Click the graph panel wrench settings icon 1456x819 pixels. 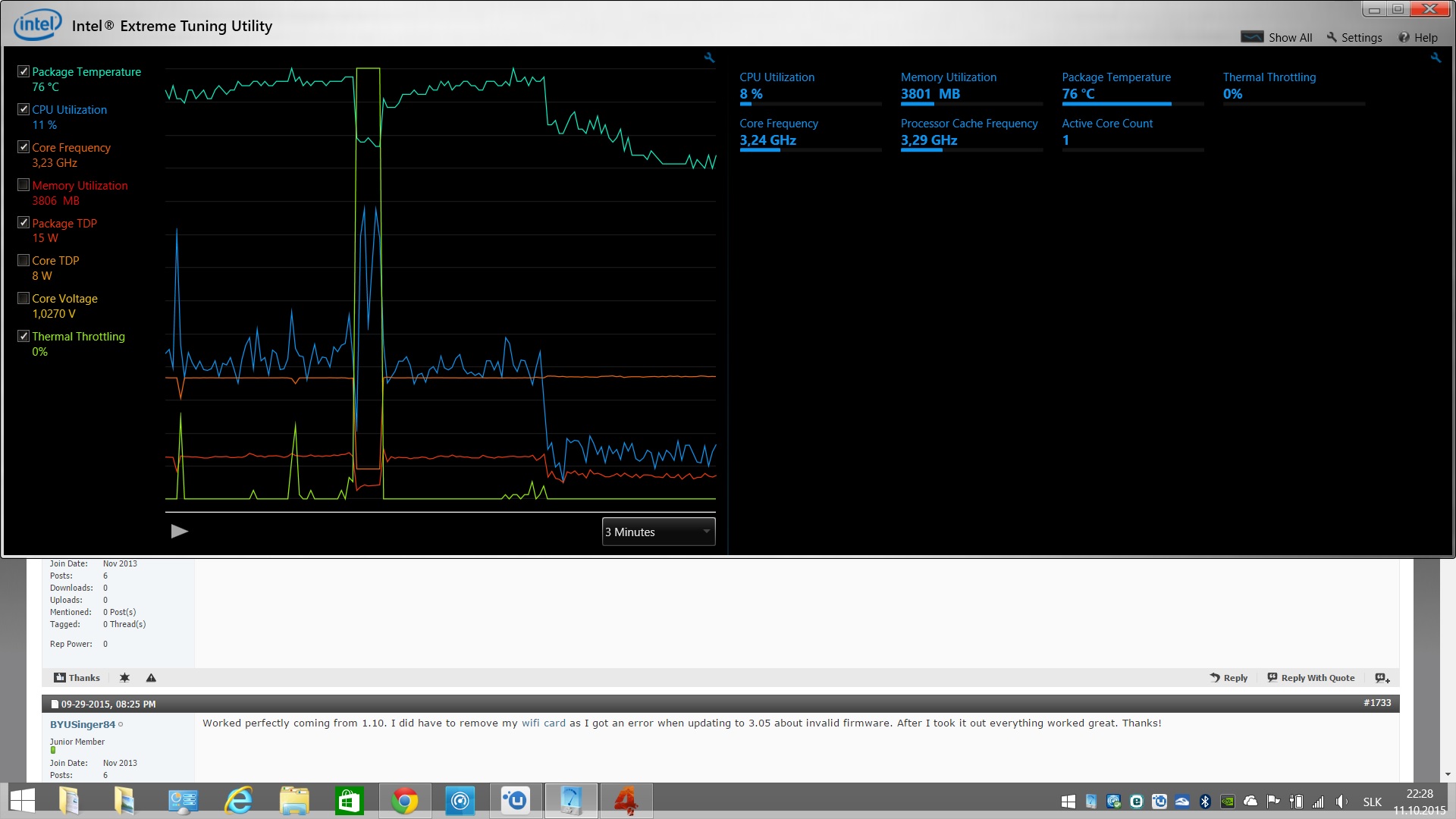click(x=709, y=58)
